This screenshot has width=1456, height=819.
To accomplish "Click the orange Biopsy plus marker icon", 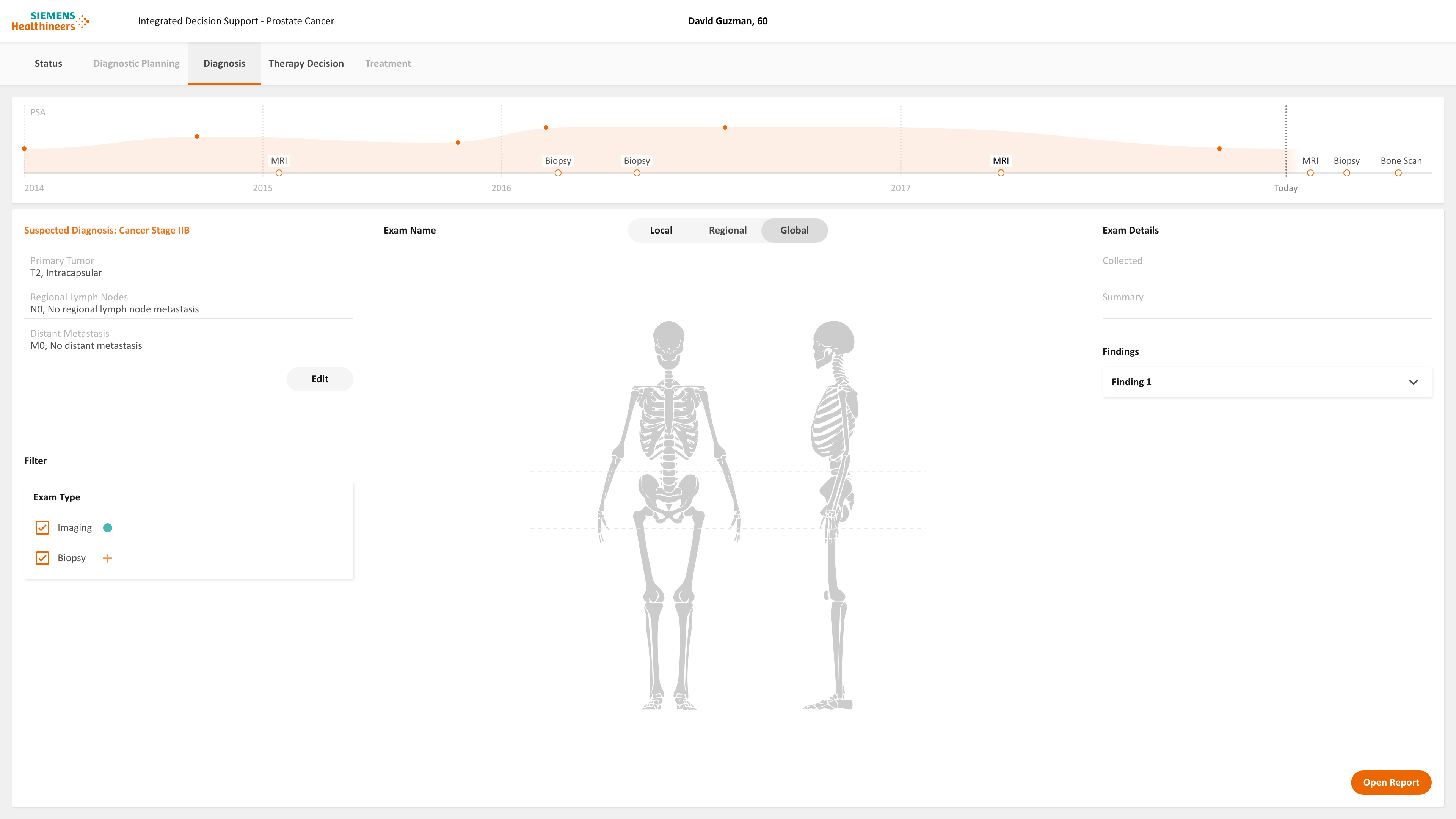I will click(107, 558).
